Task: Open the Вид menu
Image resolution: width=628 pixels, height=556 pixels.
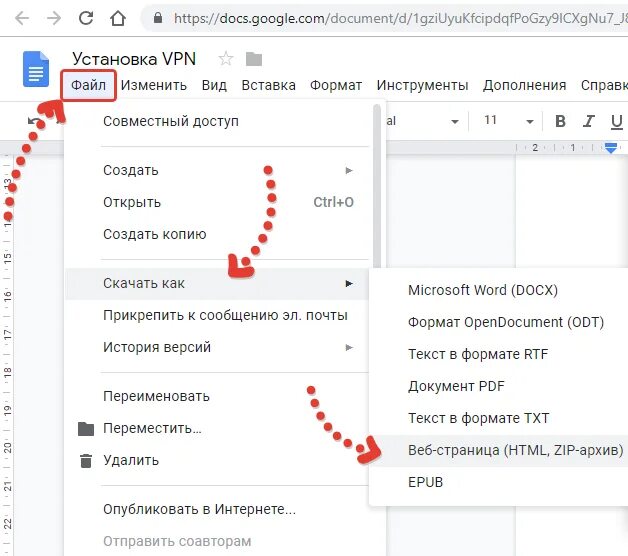Action: (214, 85)
